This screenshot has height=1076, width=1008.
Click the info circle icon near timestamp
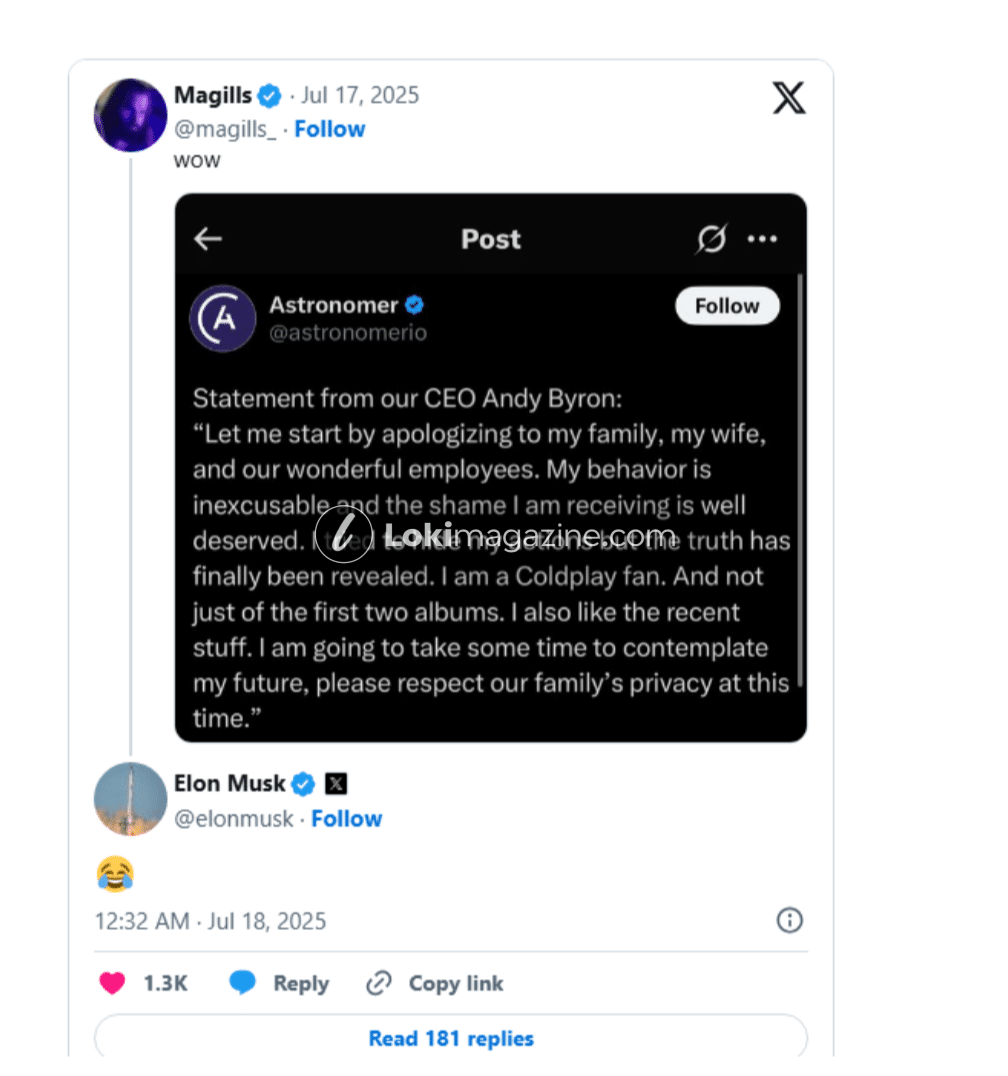789,920
